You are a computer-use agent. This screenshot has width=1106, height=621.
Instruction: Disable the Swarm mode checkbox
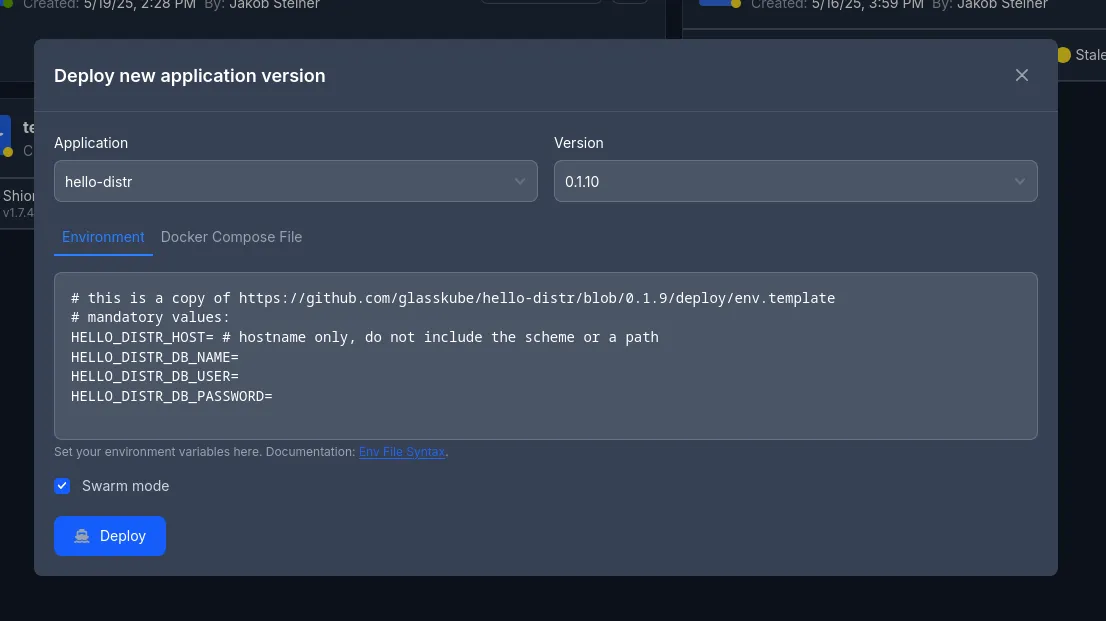click(x=62, y=486)
